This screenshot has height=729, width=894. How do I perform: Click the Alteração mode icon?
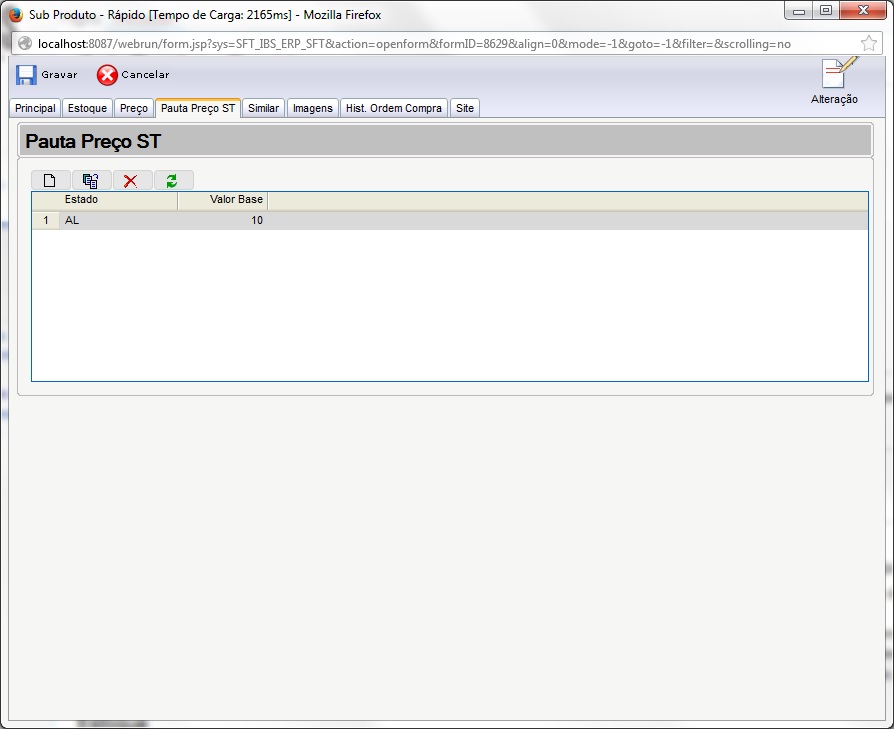tap(834, 82)
